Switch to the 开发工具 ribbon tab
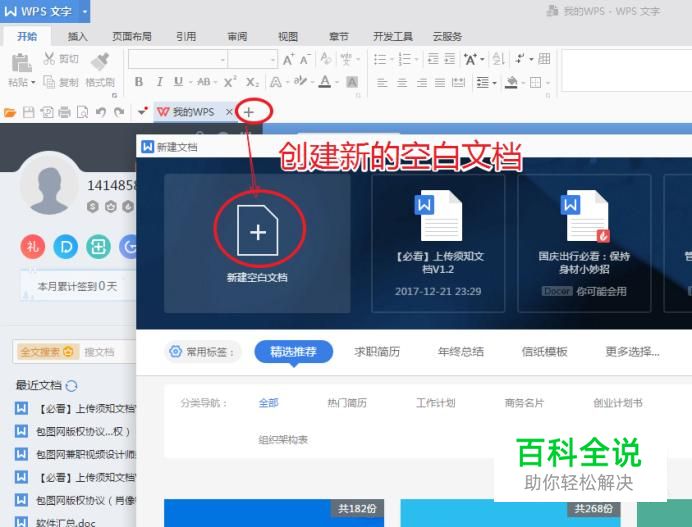The width and height of the screenshot is (692, 527). click(x=392, y=37)
